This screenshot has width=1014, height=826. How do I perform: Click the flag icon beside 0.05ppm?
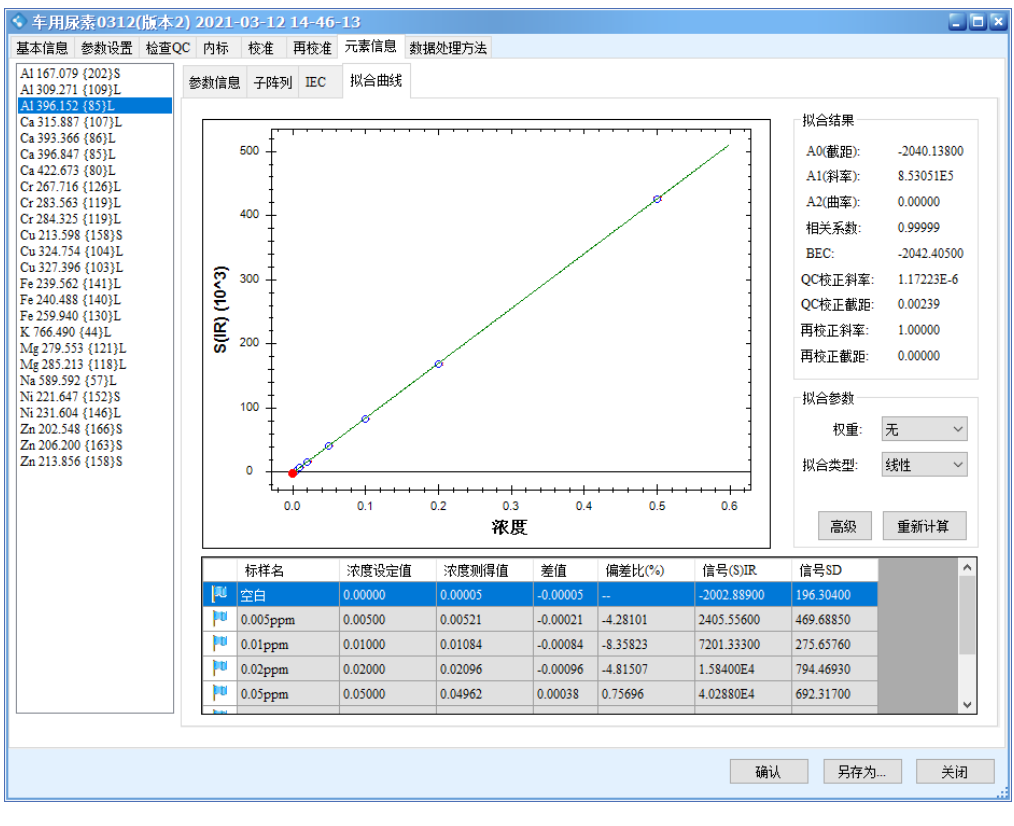[220, 691]
